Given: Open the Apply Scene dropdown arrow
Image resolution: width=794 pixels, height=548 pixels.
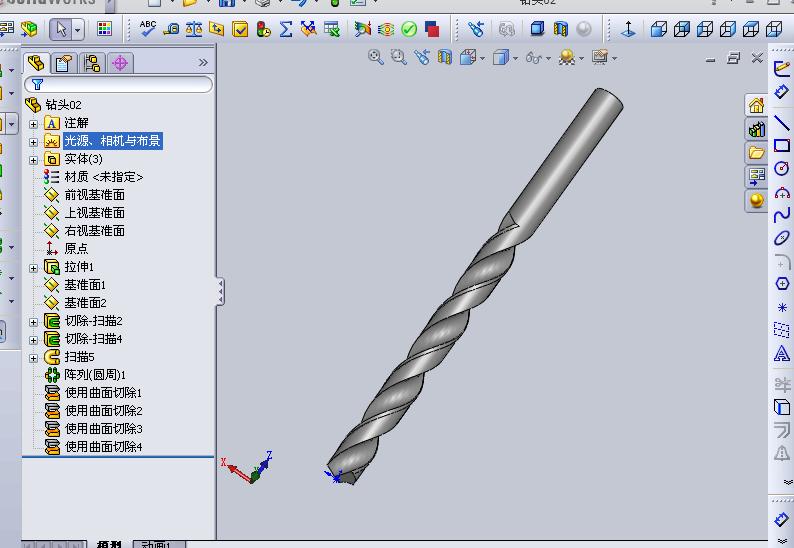Looking at the screenshot, I should pyautogui.click(x=581, y=58).
